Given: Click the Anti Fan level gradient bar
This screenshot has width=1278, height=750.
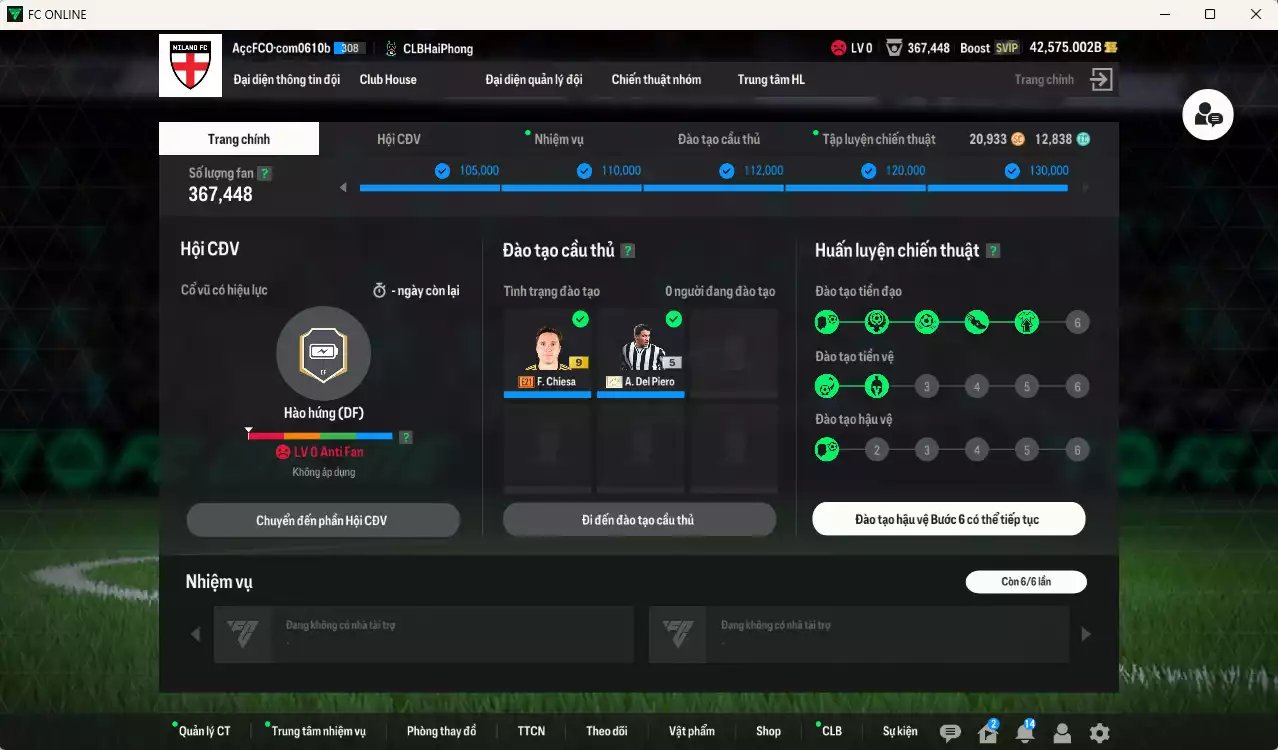Looking at the screenshot, I should coord(320,435).
